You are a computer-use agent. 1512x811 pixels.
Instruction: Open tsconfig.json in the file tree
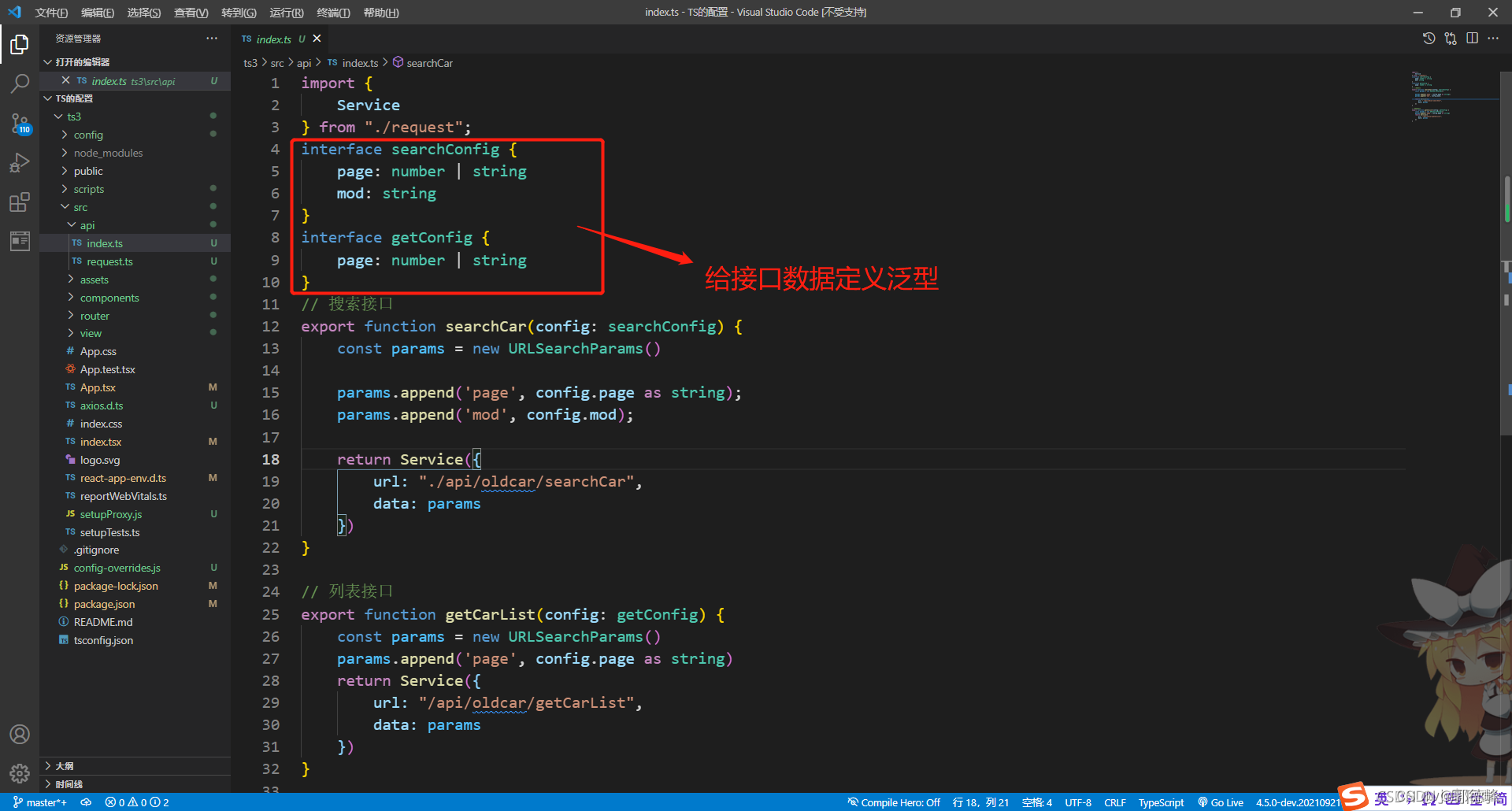point(135,640)
